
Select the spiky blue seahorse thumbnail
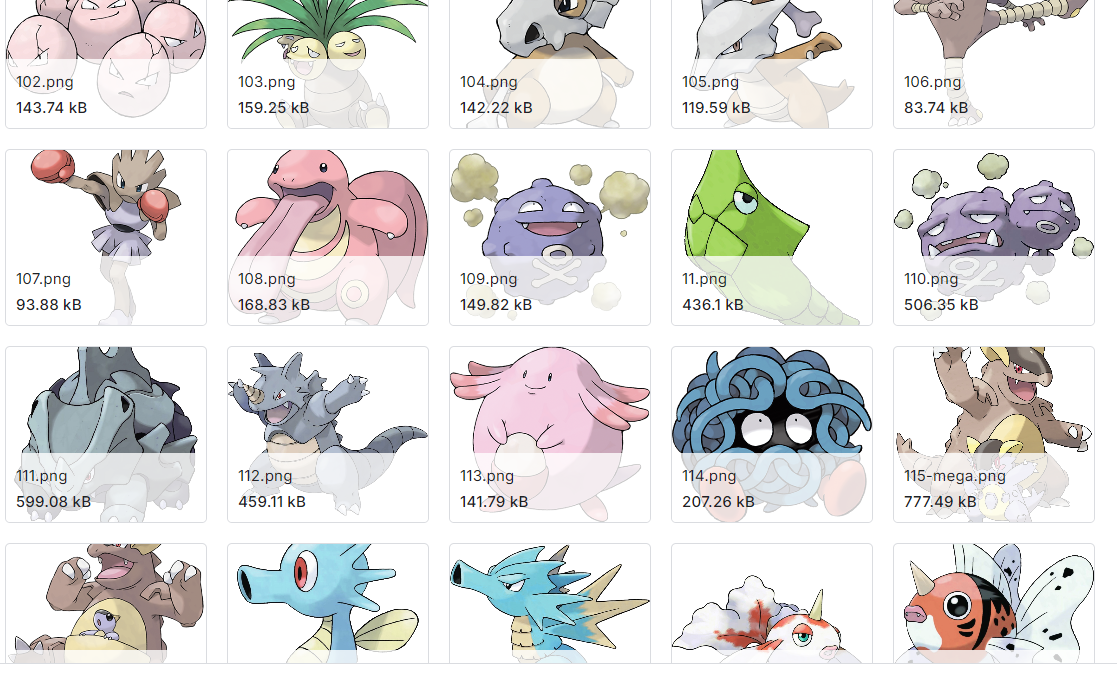(x=550, y=603)
